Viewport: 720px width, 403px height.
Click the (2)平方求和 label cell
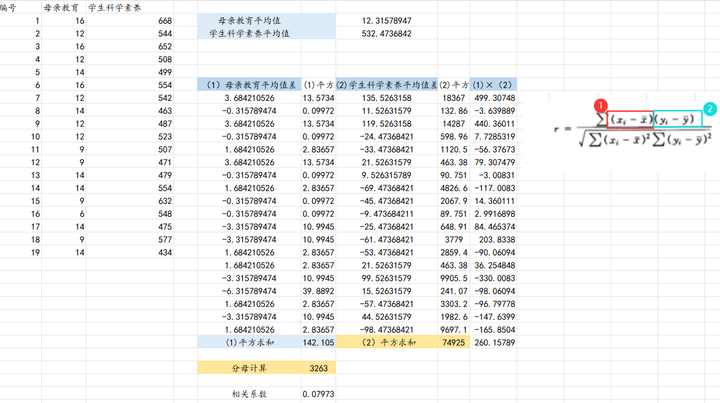pos(387,342)
